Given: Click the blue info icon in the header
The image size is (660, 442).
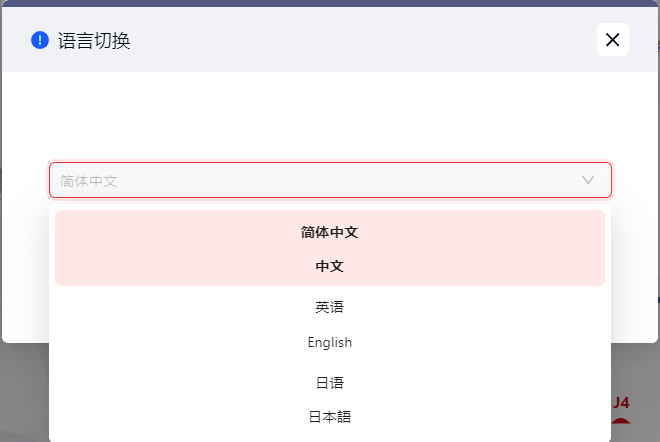Looking at the screenshot, I should [40, 40].
